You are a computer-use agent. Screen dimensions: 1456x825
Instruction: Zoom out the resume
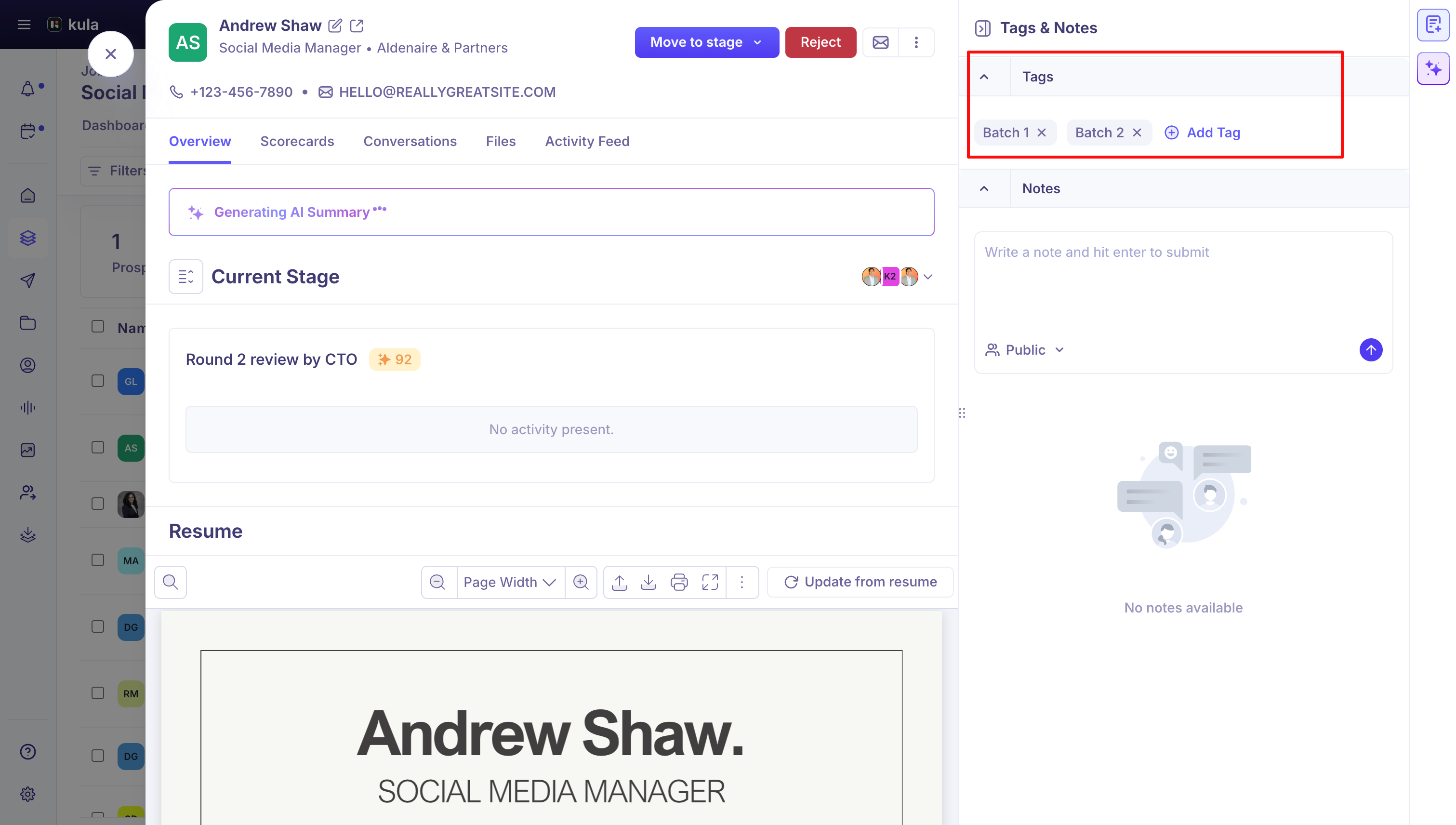tap(437, 582)
